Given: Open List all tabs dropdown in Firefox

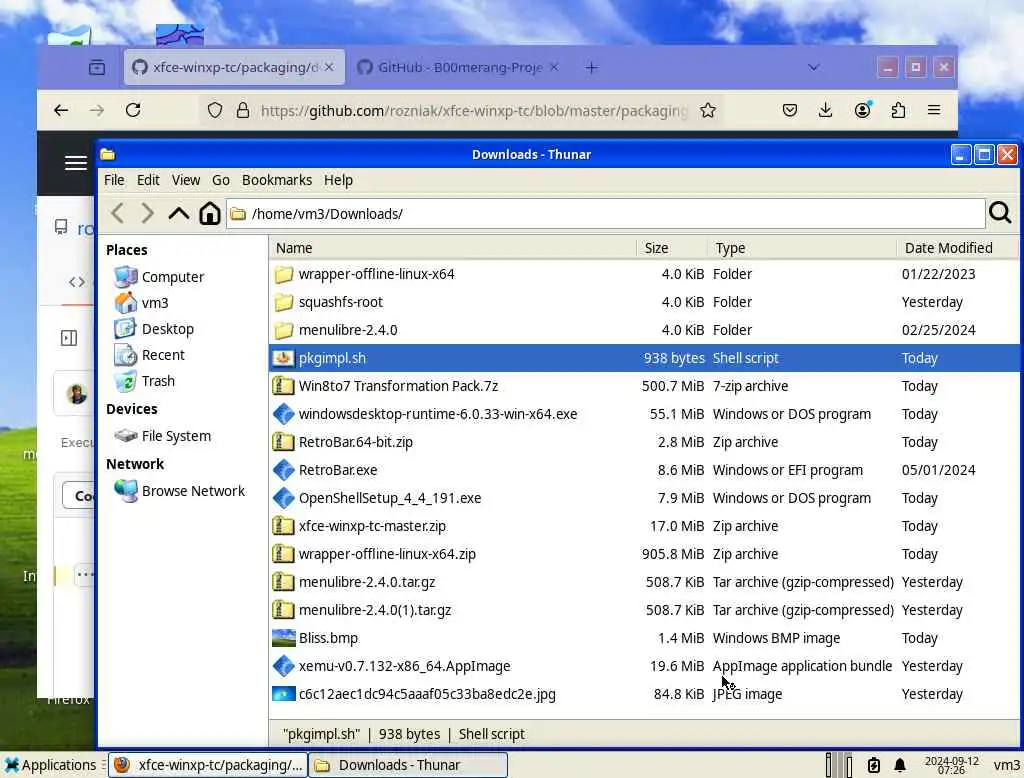Looking at the screenshot, I should (814, 67).
